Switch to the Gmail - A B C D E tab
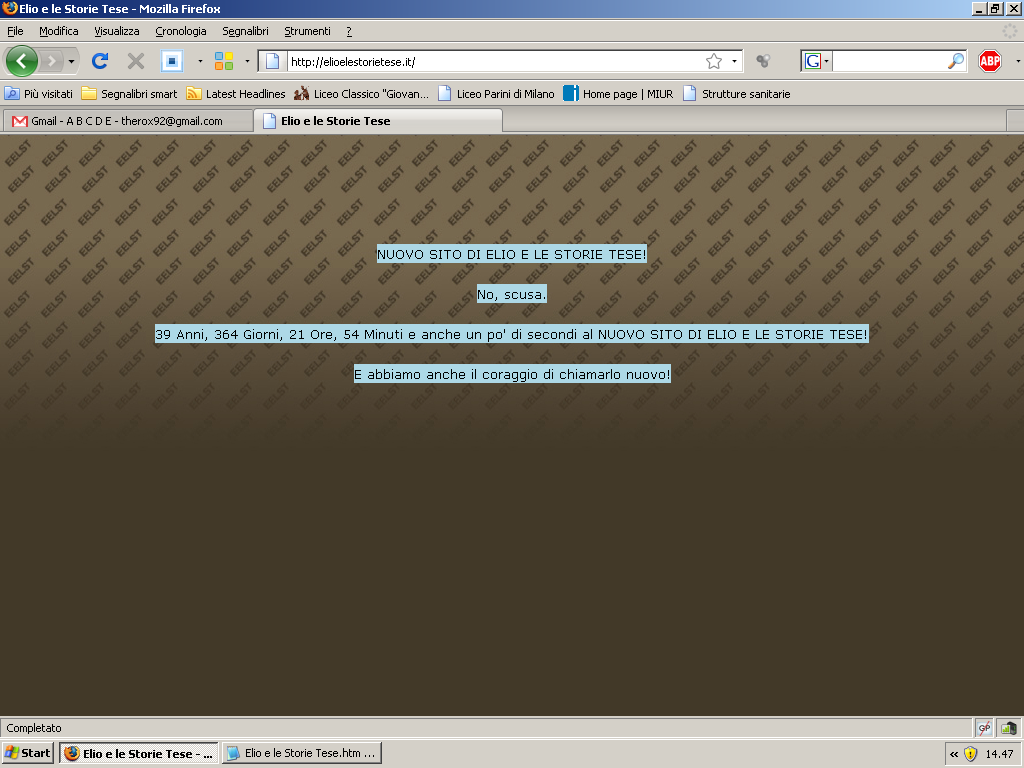Screen dimensions: 1024x768 tap(127, 121)
